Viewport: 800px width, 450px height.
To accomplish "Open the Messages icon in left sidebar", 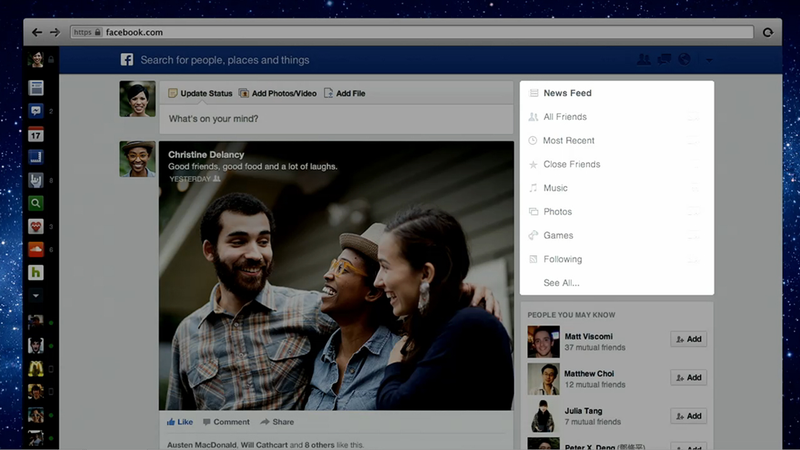I will point(36,111).
